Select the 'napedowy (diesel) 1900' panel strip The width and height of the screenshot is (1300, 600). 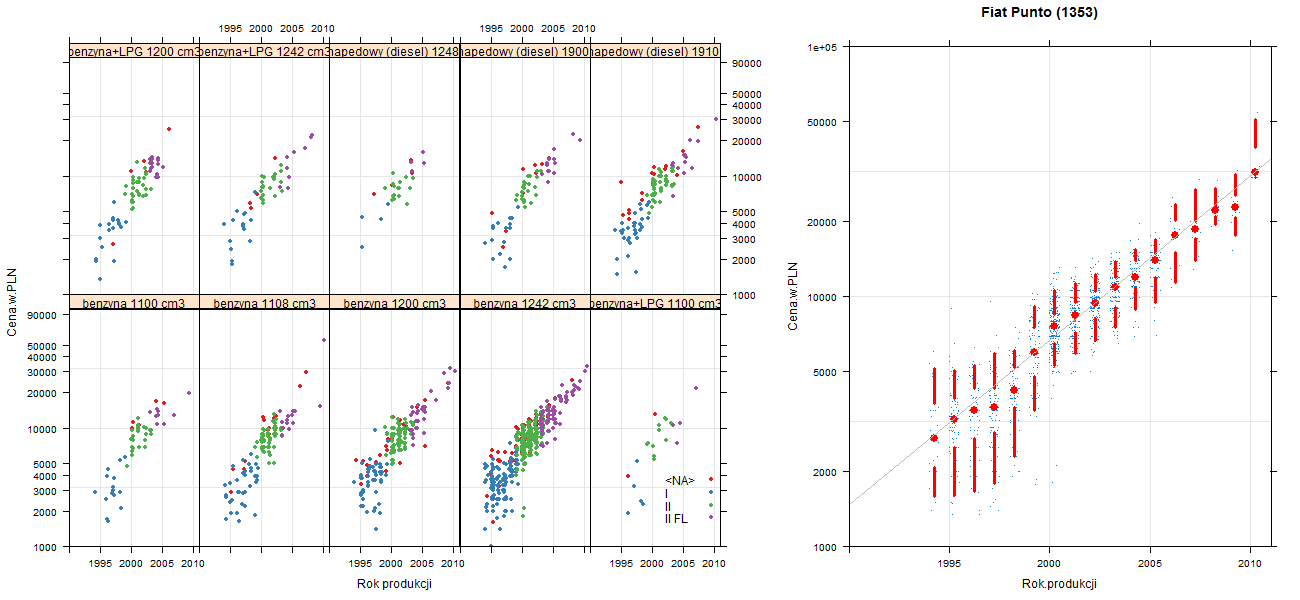point(525,51)
